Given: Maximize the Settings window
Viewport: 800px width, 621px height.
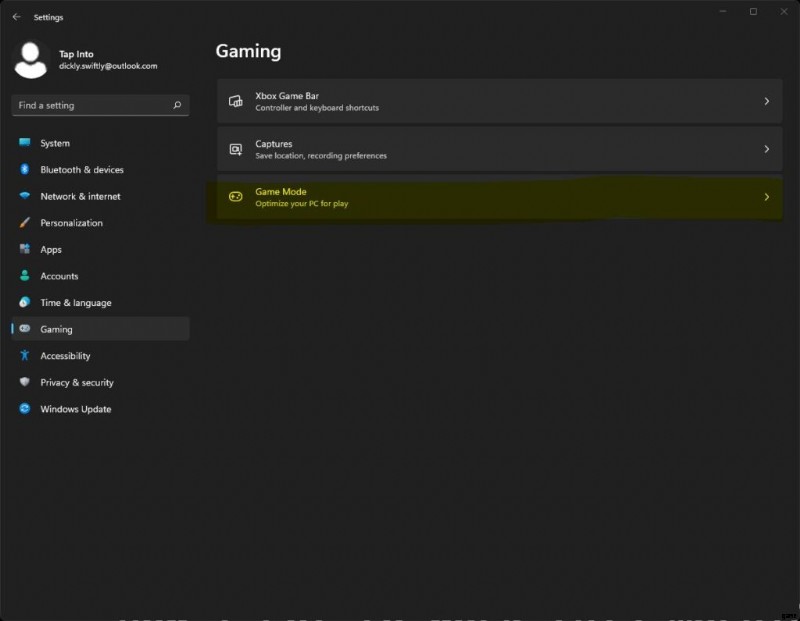Looking at the screenshot, I should [x=753, y=11].
